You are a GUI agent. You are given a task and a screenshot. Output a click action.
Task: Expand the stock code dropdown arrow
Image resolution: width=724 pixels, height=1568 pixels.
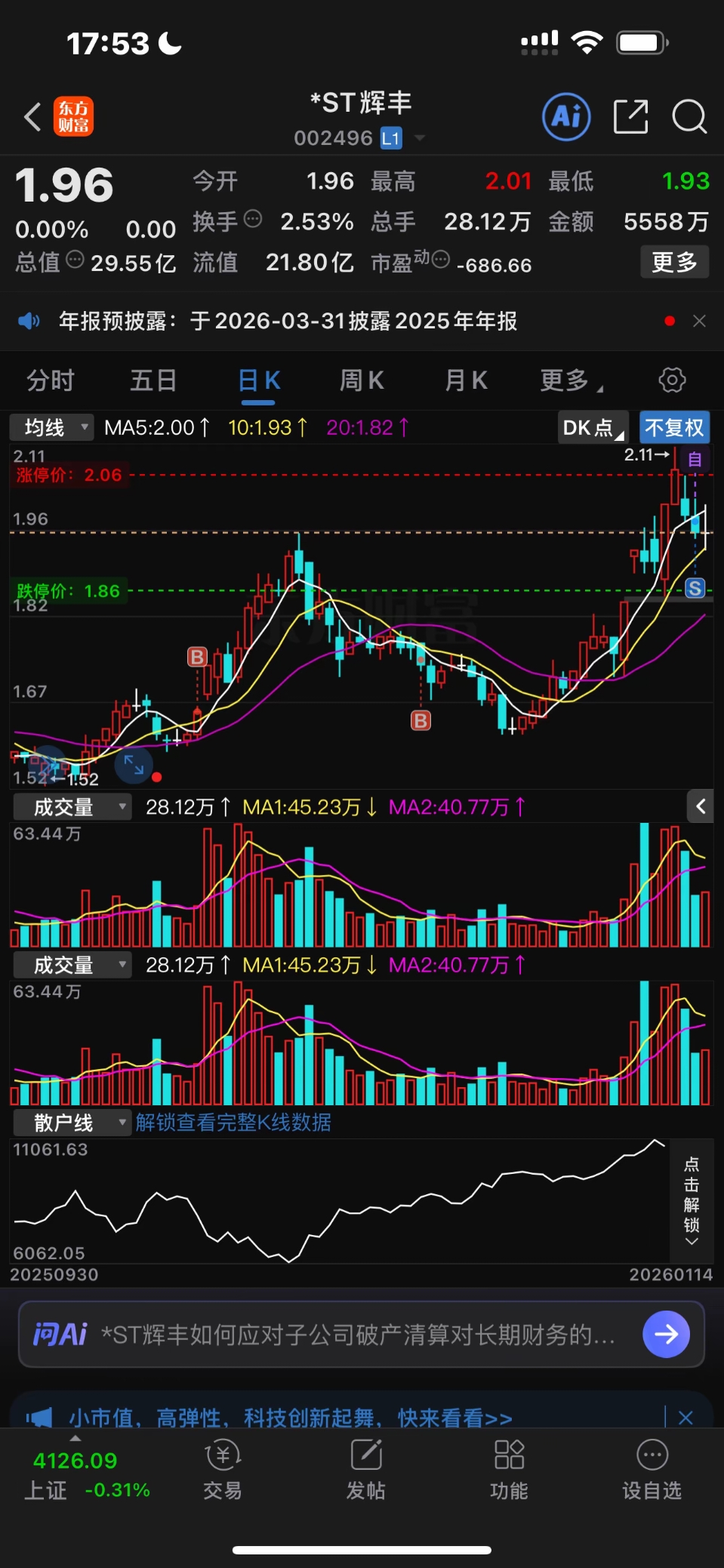pyautogui.click(x=419, y=138)
